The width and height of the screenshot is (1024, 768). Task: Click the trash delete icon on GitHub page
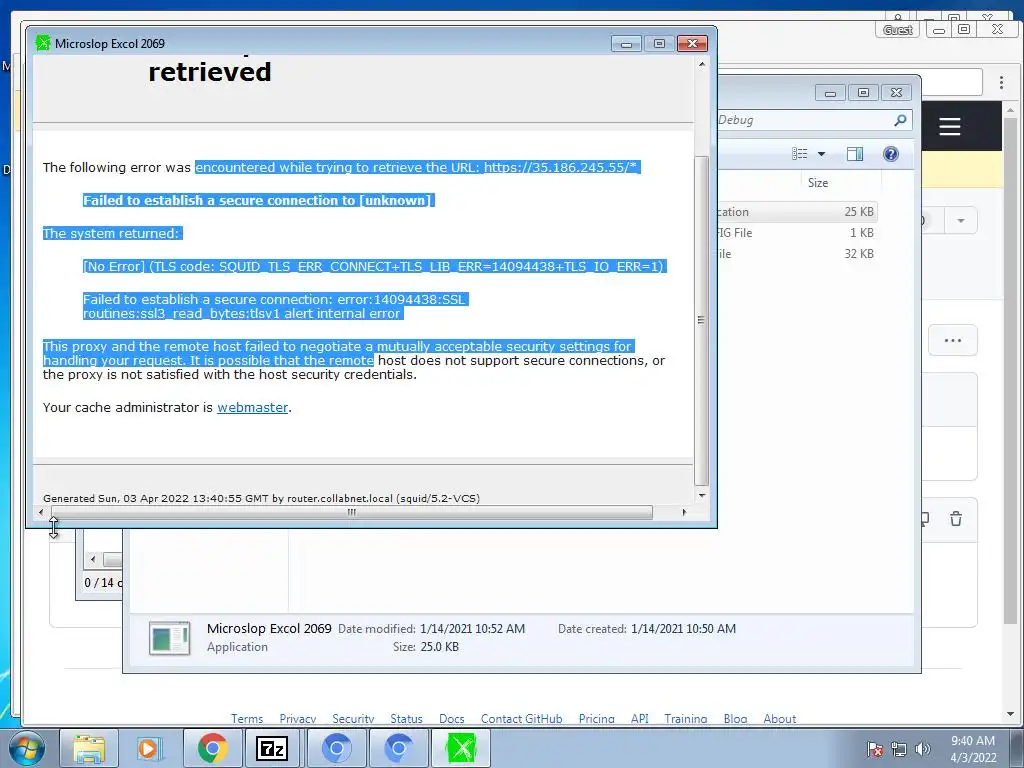[x=956, y=519]
